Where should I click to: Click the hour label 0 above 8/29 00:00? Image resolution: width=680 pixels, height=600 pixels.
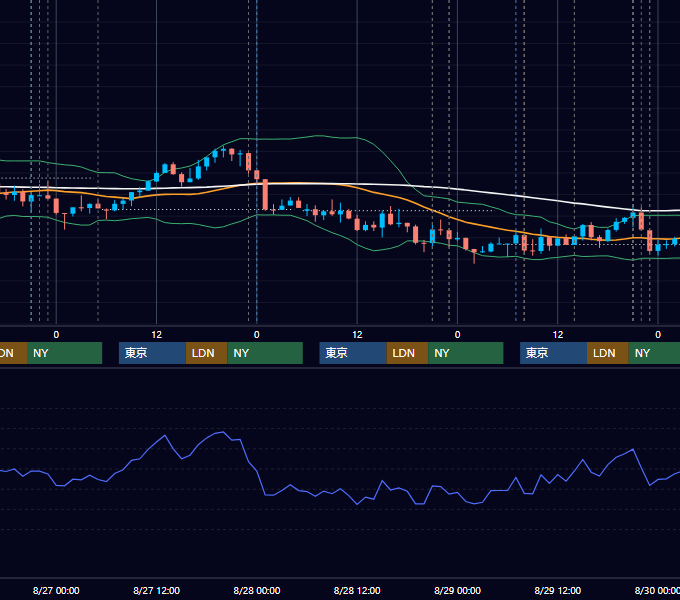[x=457, y=335]
